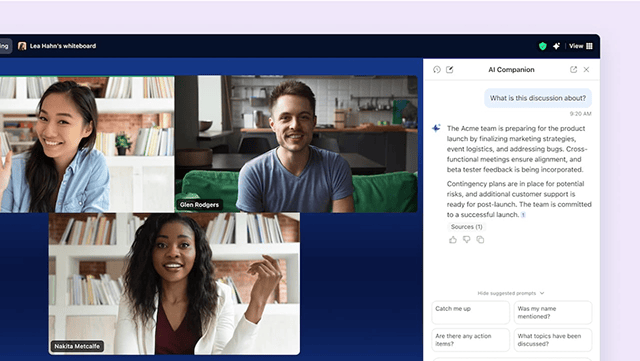The image size is (640, 361).
Task: Collapse suggested prompts with Hide toggle
Action: point(511,293)
